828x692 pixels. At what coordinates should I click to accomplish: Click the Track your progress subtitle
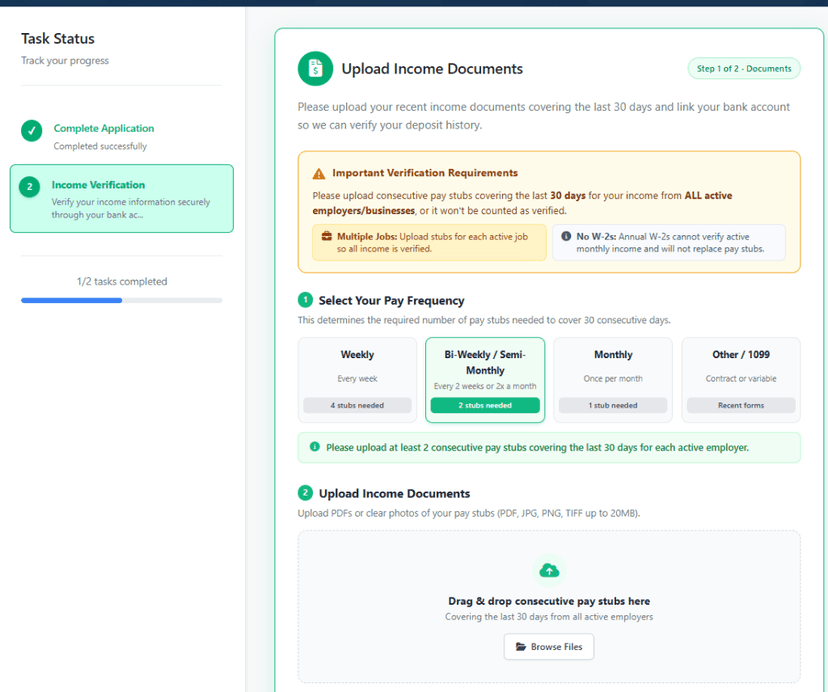65,61
